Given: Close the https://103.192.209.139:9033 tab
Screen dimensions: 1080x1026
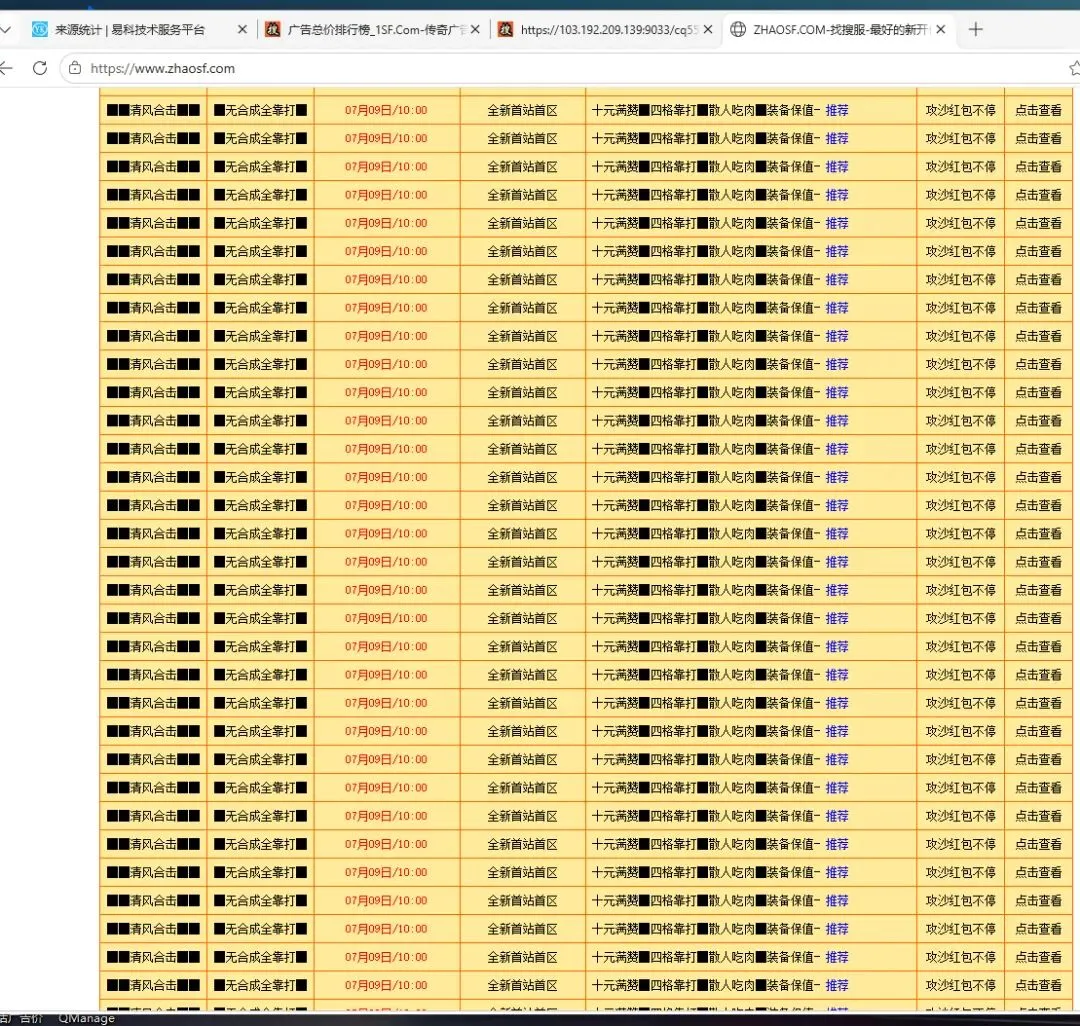Looking at the screenshot, I should pos(708,30).
